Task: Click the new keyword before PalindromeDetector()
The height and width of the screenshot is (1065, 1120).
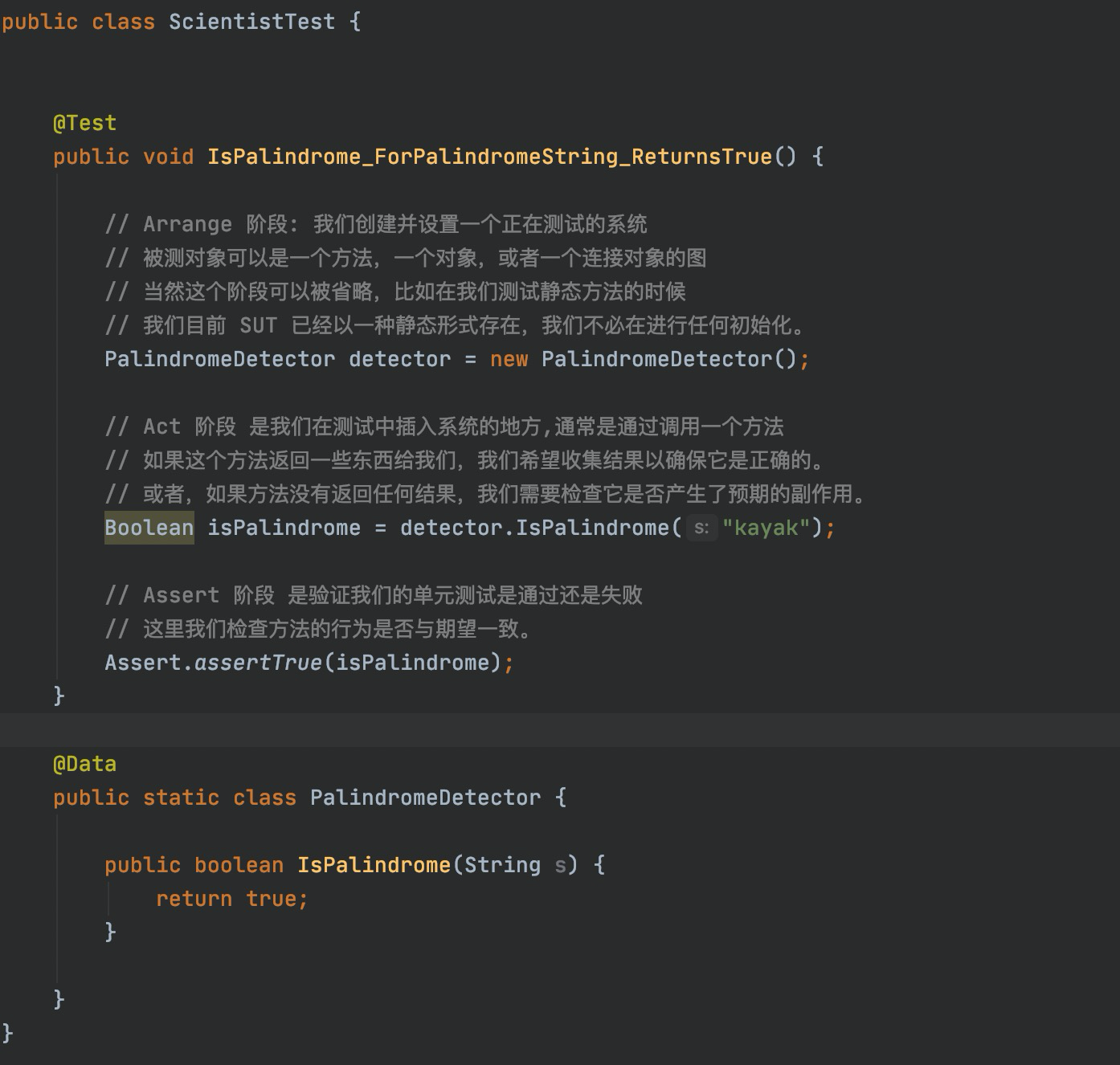Action: (509, 359)
